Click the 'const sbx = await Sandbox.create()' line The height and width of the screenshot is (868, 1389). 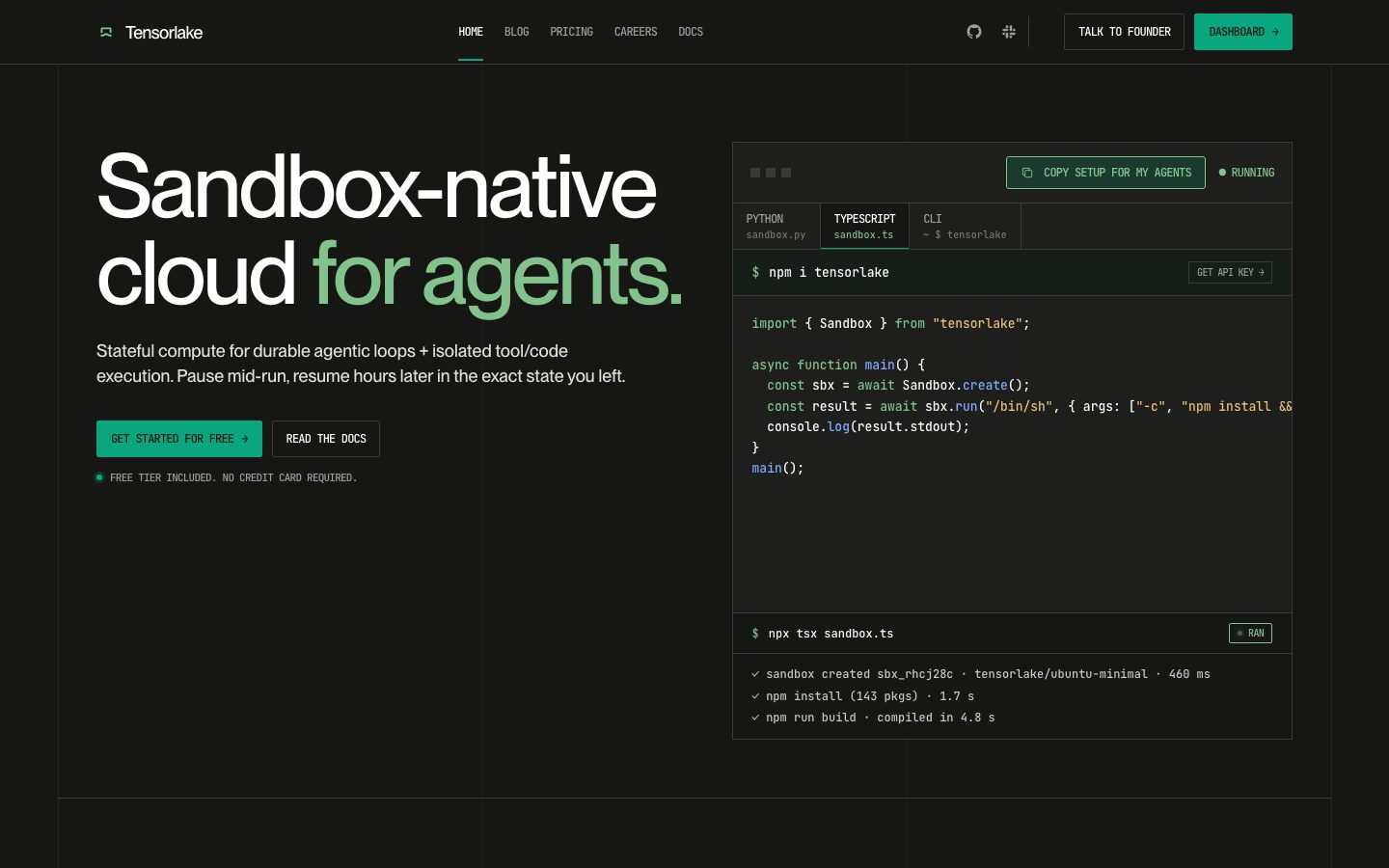[898, 386]
